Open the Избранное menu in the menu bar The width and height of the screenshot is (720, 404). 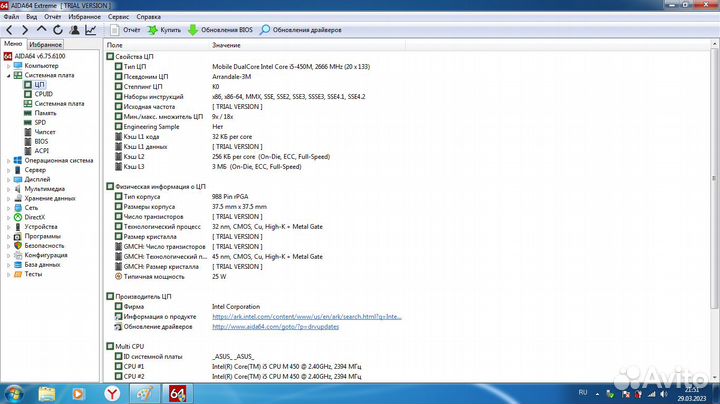tap(84, 17)
